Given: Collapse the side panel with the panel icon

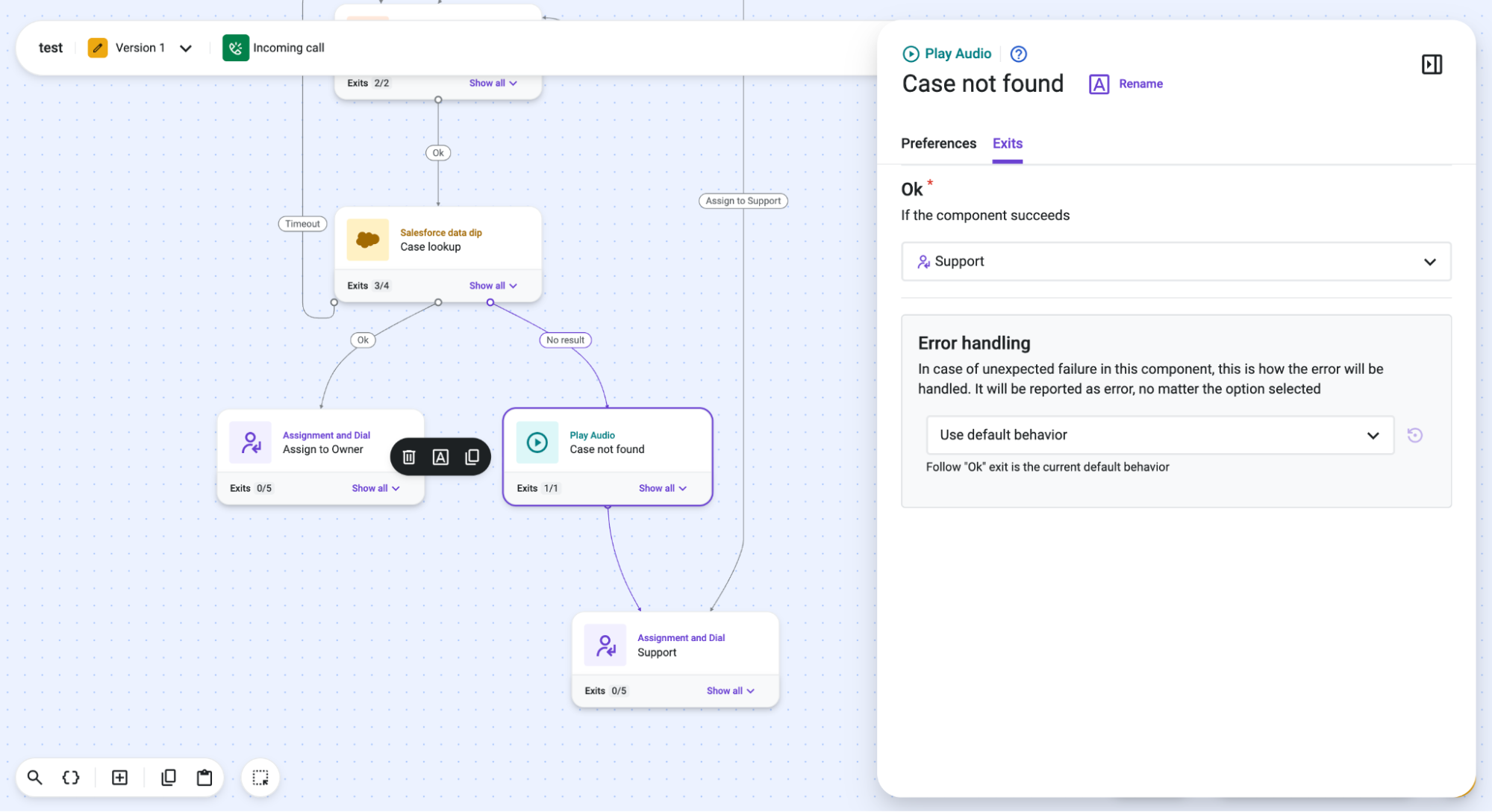Looking at the screenshot, I should pyautogui.click(x=1432, y=65).
